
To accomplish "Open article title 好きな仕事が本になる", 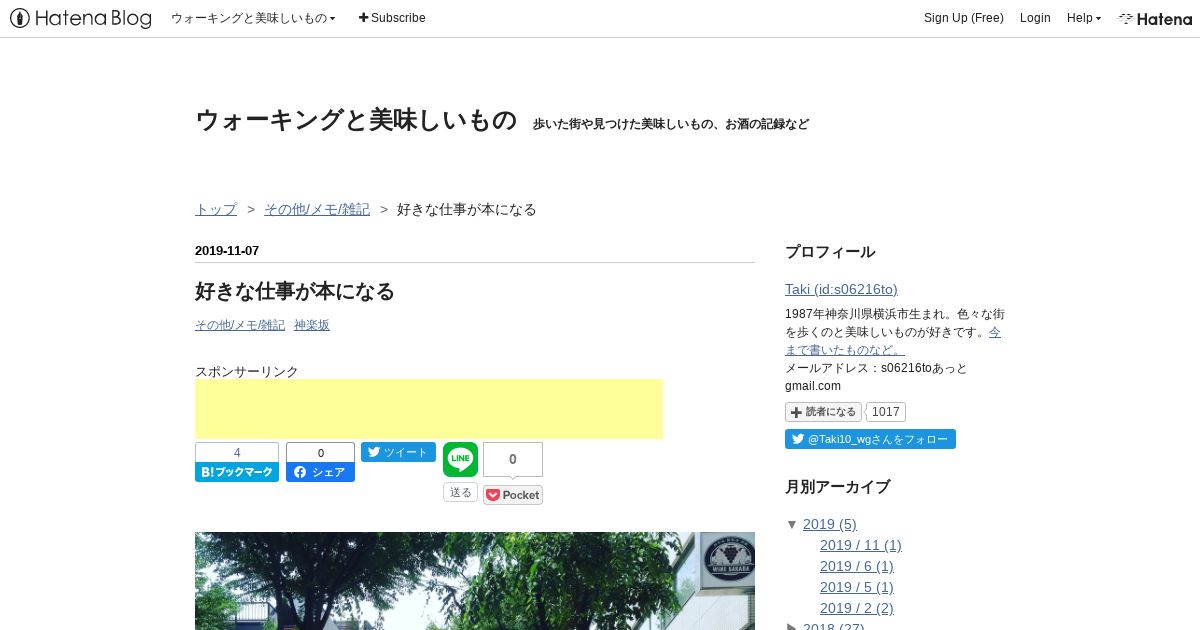I will (x=295, y=292).
